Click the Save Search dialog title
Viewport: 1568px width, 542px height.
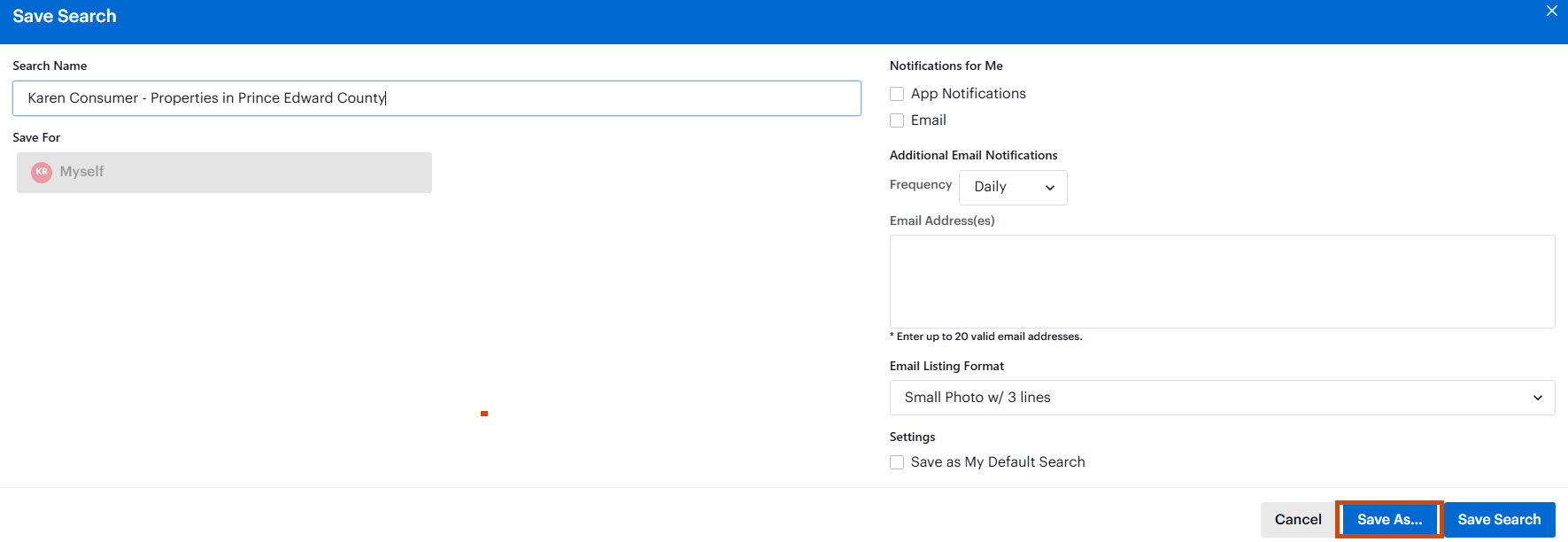coord(65,17)
